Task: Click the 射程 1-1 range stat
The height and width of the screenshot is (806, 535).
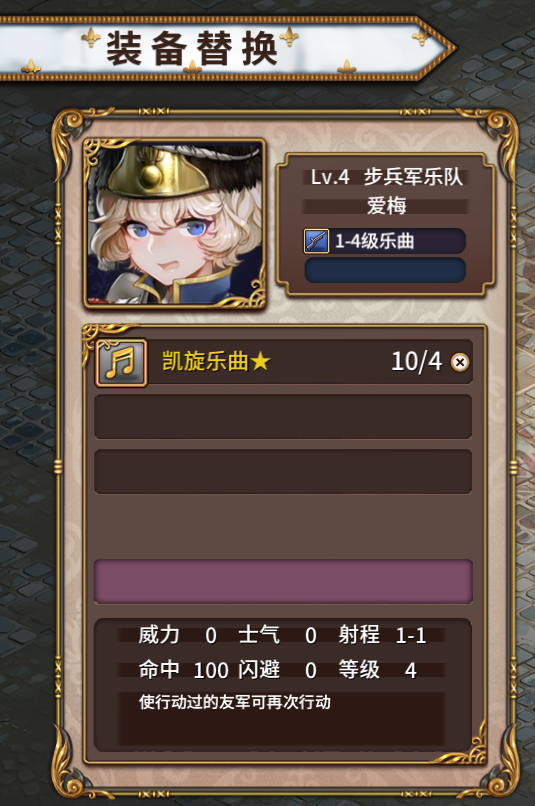Action: [x=382, y=636]
